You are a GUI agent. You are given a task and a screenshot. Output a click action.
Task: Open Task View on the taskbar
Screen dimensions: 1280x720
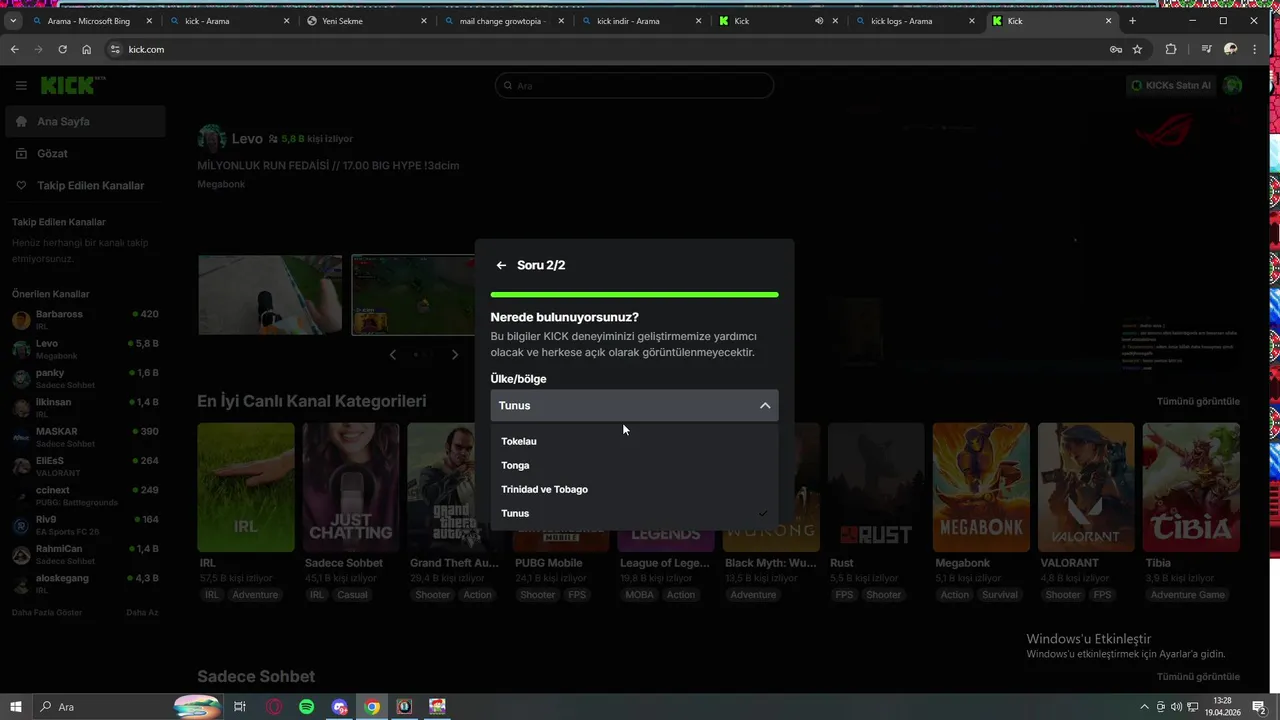240,707
